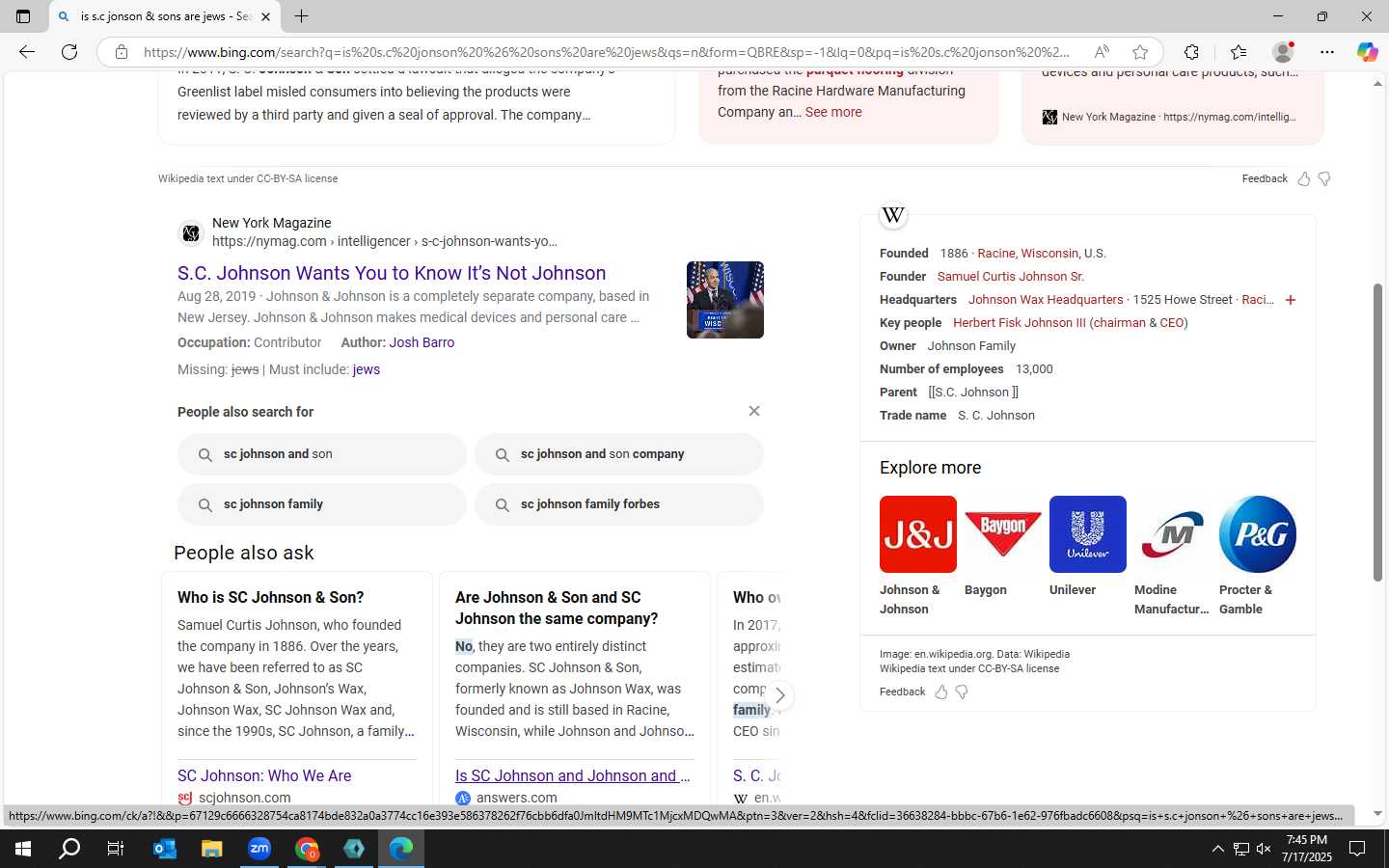The height and width of the screenshot is (868, 1389).
Task: Click the Read aloud icon in address bar
Action: point(1102,52)
